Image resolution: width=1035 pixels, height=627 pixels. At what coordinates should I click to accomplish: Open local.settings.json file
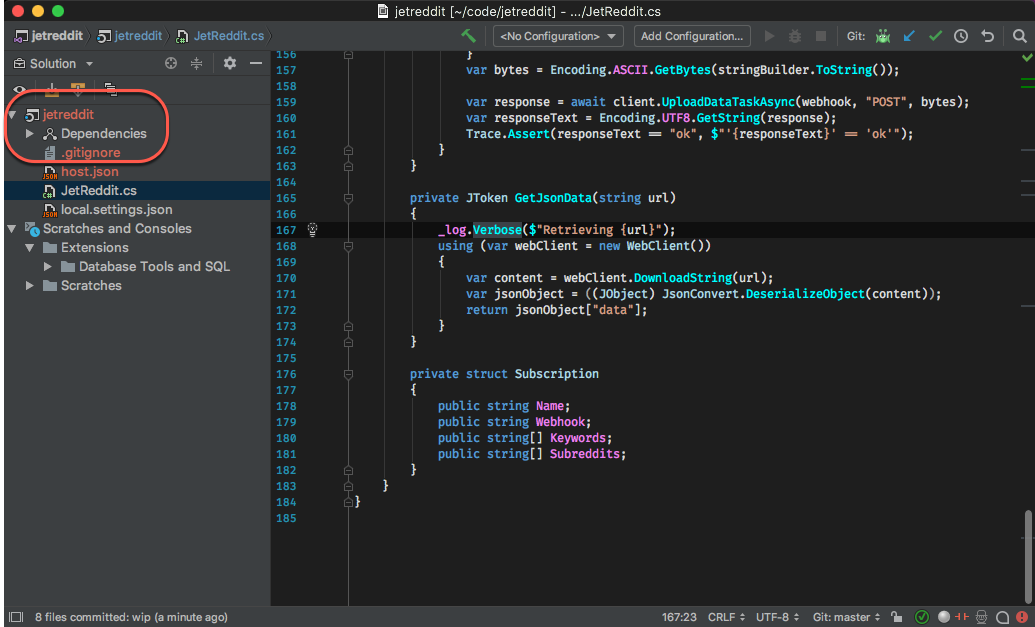point(116,210)
